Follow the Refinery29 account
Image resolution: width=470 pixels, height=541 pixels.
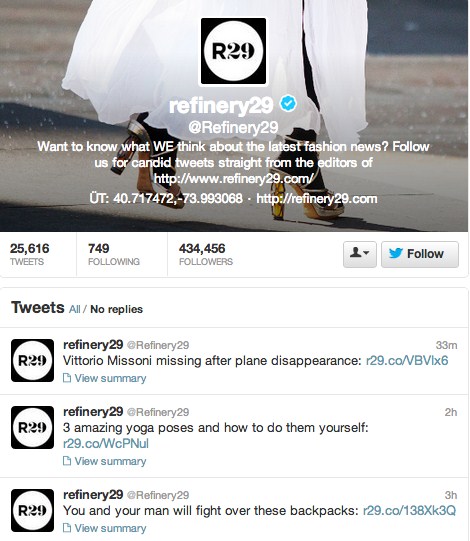[420, 254]
